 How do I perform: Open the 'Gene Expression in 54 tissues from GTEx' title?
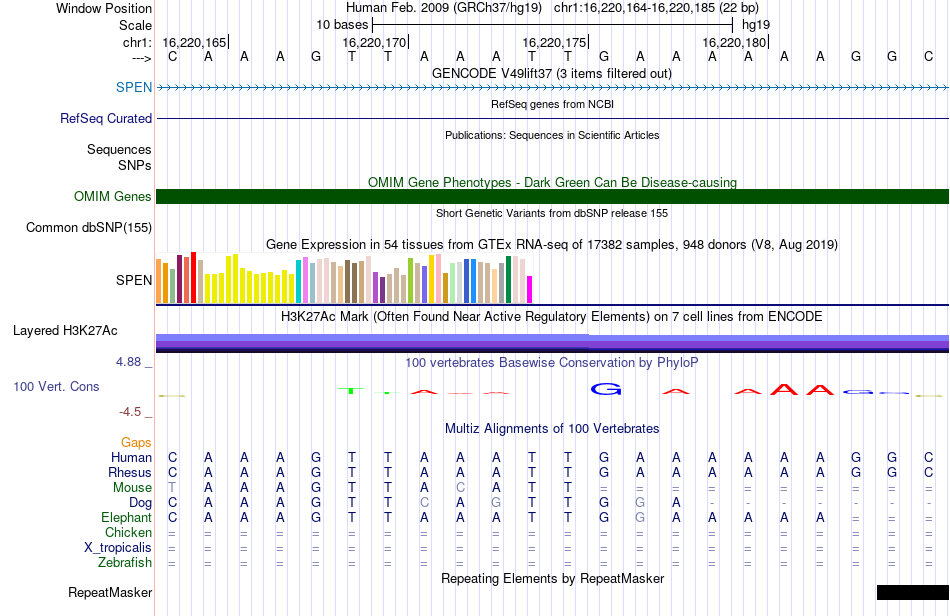(x=552, y=245)
